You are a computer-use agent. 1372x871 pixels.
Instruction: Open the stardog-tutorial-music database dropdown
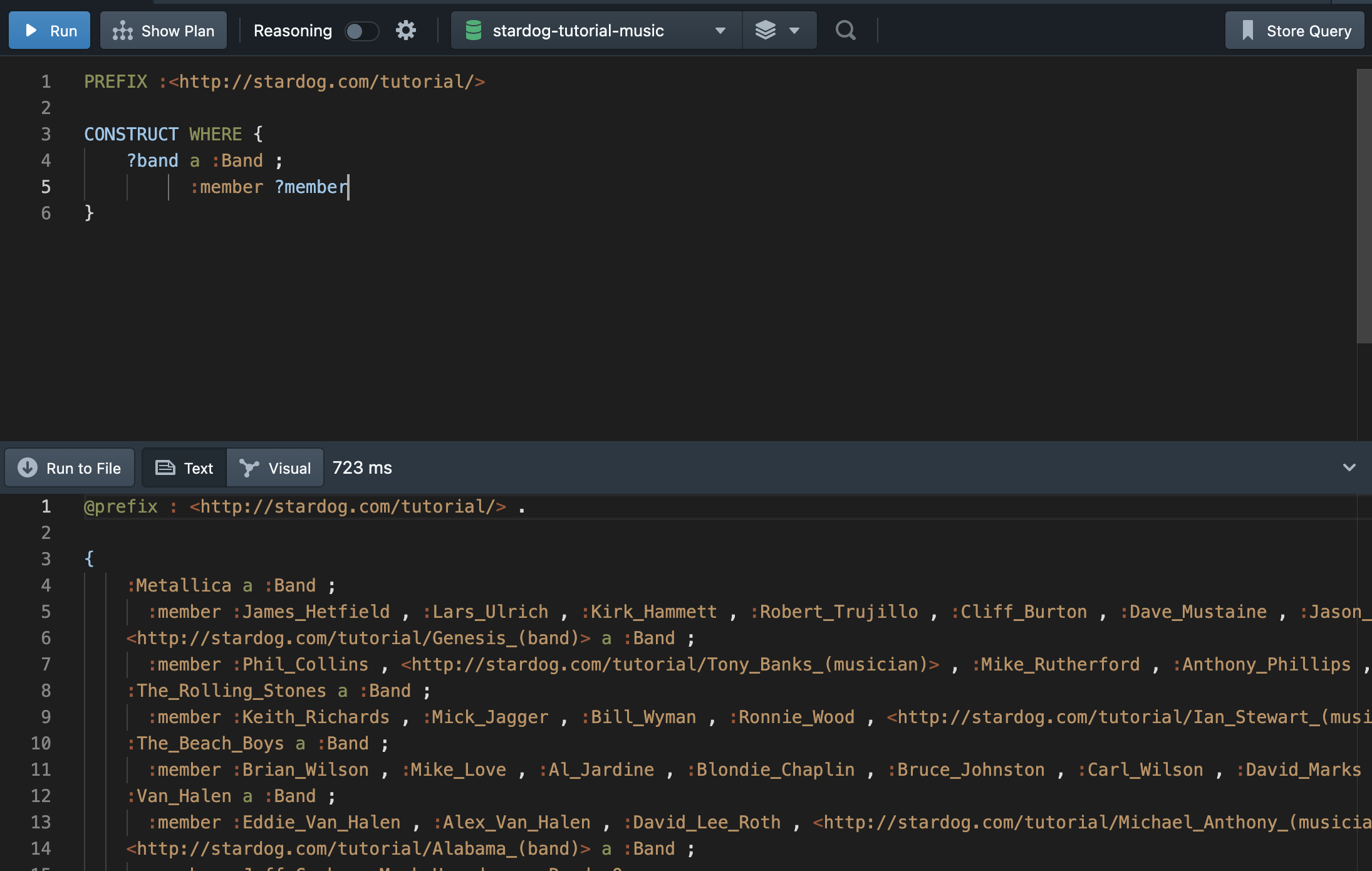click(596, 30)
